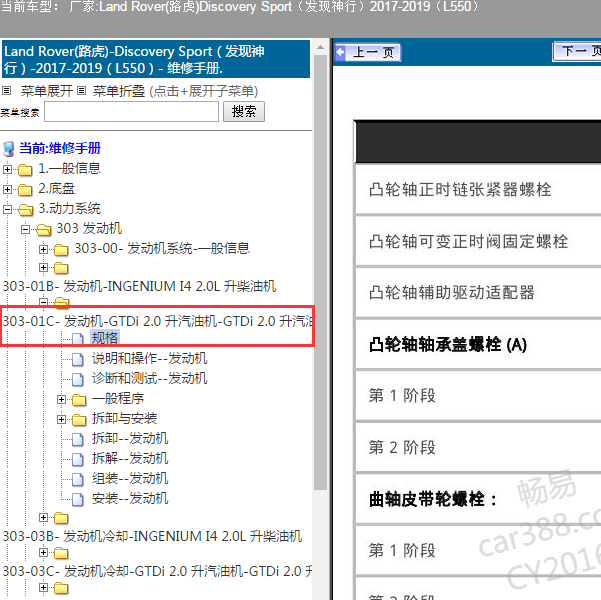Open 303-03B- 发动机冷却-INGENIUM I4 2.0L item
The width and height of the screenshot is (601, 600).
click(152, 536)
